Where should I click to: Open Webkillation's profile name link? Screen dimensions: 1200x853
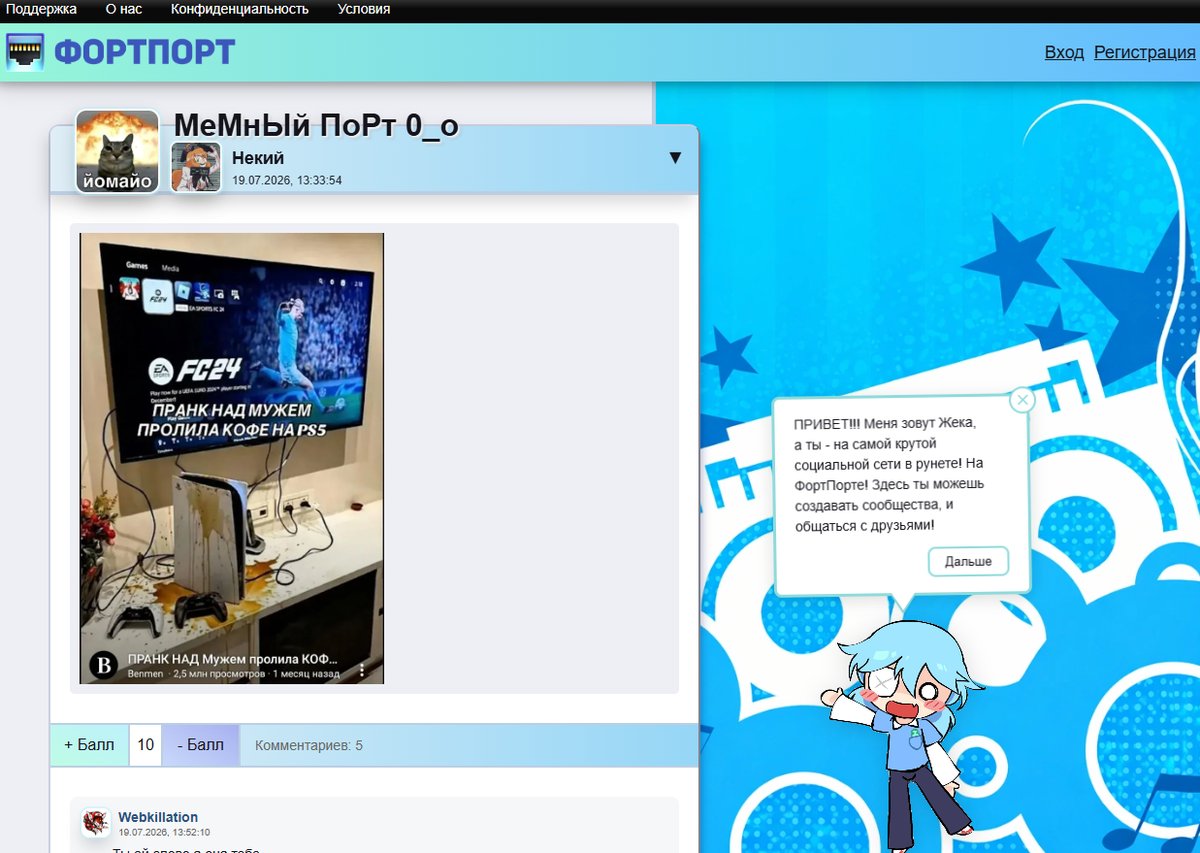click(x=158, y=817)
